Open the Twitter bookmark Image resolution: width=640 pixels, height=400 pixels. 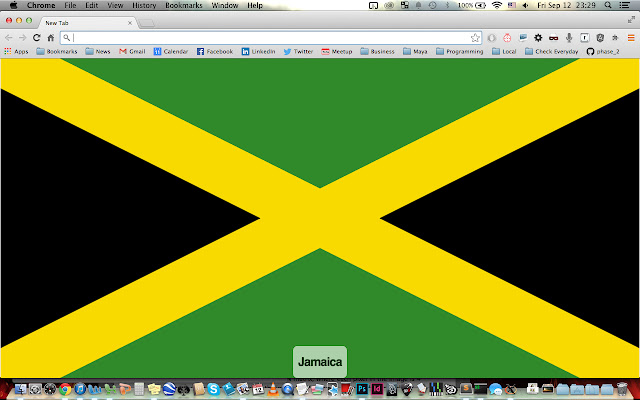(298, 51)
